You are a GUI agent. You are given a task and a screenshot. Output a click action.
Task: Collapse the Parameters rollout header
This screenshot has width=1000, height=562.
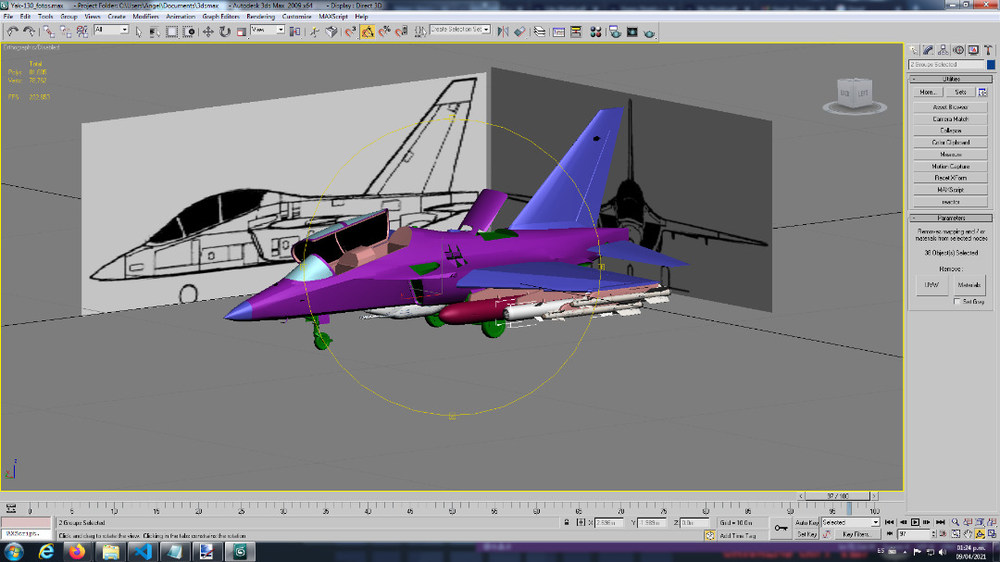(x=950, y=218)
